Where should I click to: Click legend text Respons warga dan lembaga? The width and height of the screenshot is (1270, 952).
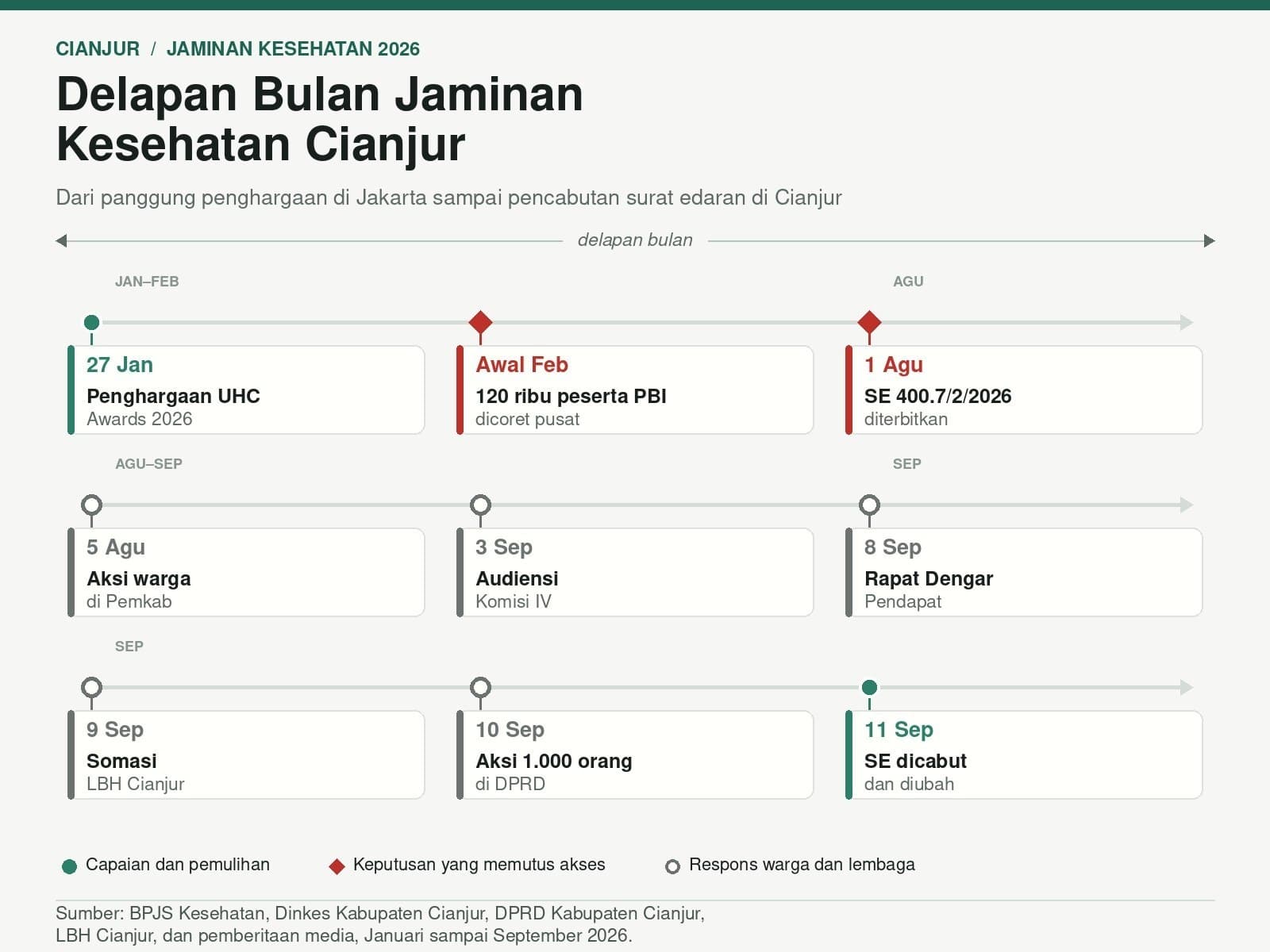click(802, 865)
